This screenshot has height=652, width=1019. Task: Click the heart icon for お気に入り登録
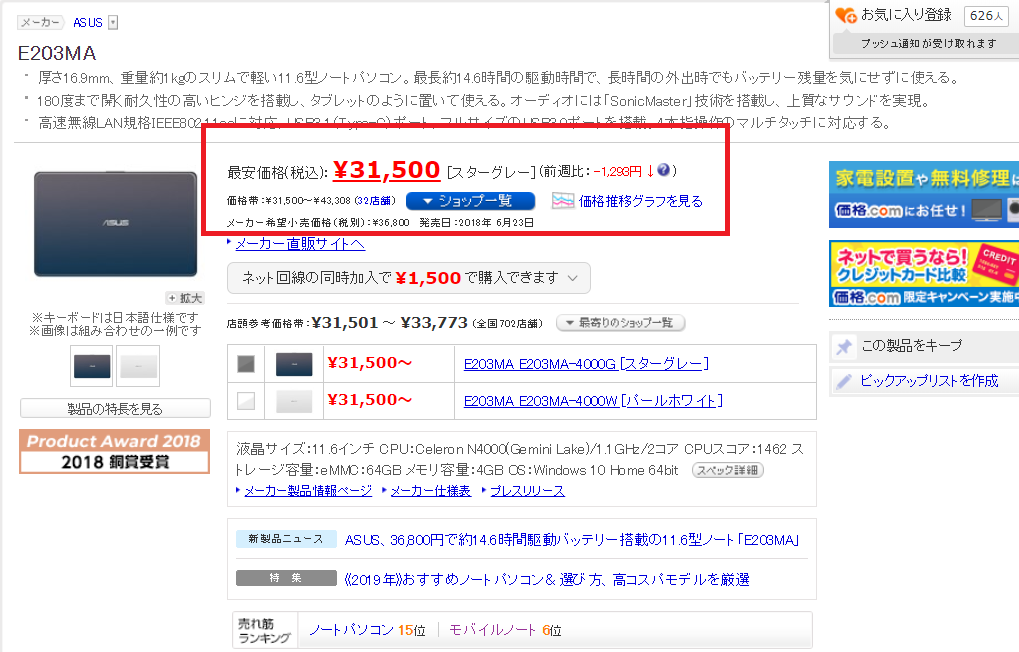pyautogui.click(x=846, y=15)
